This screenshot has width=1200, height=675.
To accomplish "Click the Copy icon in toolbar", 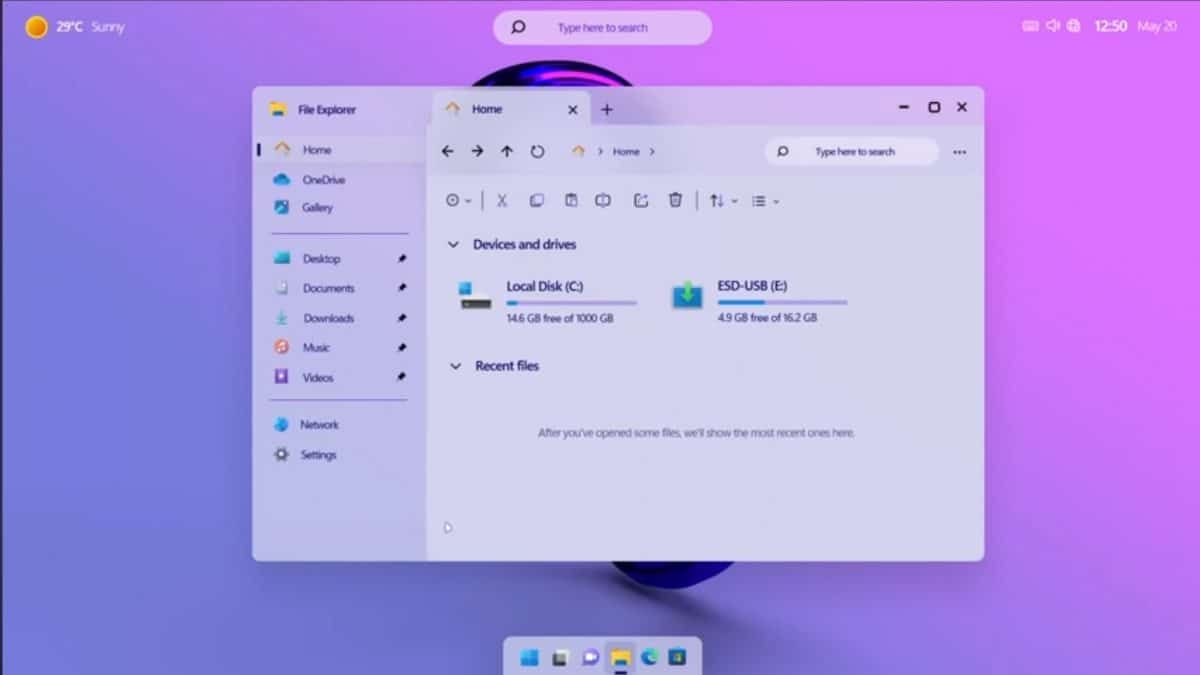I will (536, 201).
